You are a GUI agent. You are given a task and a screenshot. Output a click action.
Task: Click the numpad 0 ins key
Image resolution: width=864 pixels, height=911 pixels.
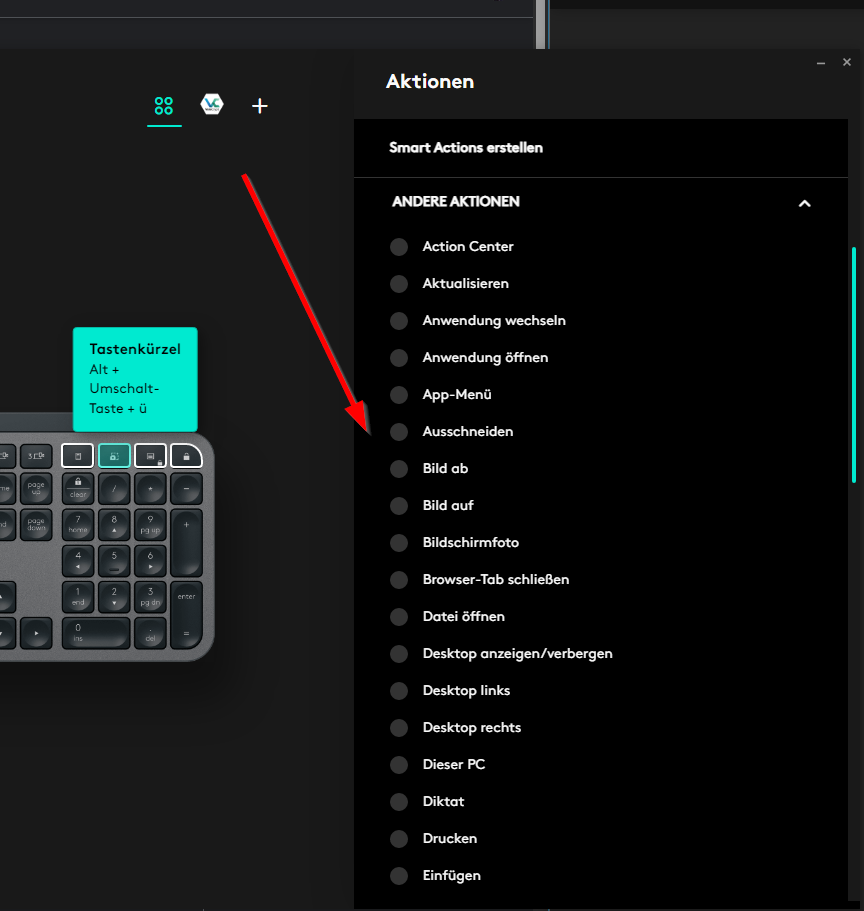[96, 633]
